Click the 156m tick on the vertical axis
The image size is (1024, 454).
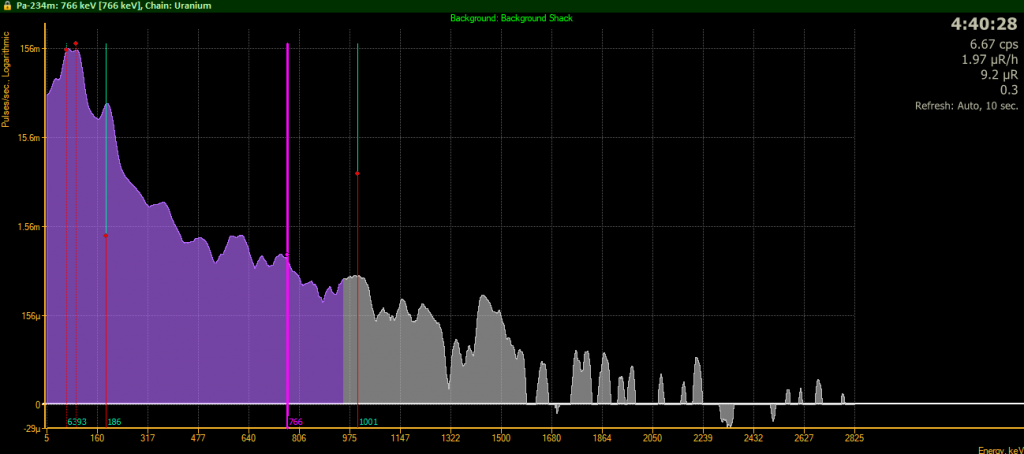[29, 49]
